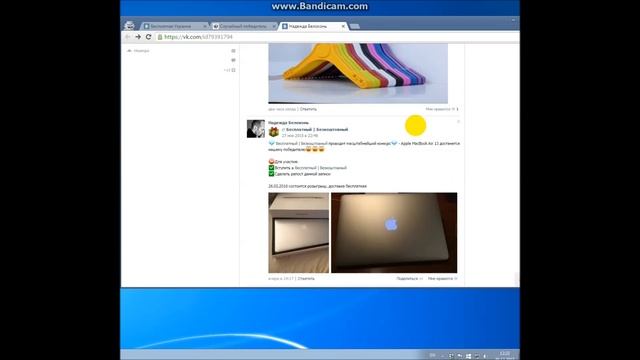Go back with the browser back arrow
This screenshot has width=640, height=360.
[x=128, y=37]
